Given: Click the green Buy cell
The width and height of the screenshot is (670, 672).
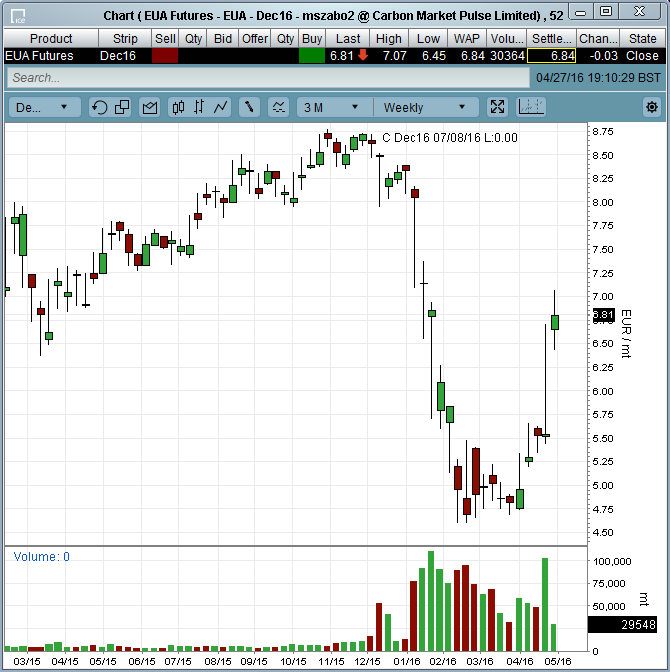Looking at the screenshot, I should (x=312, y=56).
